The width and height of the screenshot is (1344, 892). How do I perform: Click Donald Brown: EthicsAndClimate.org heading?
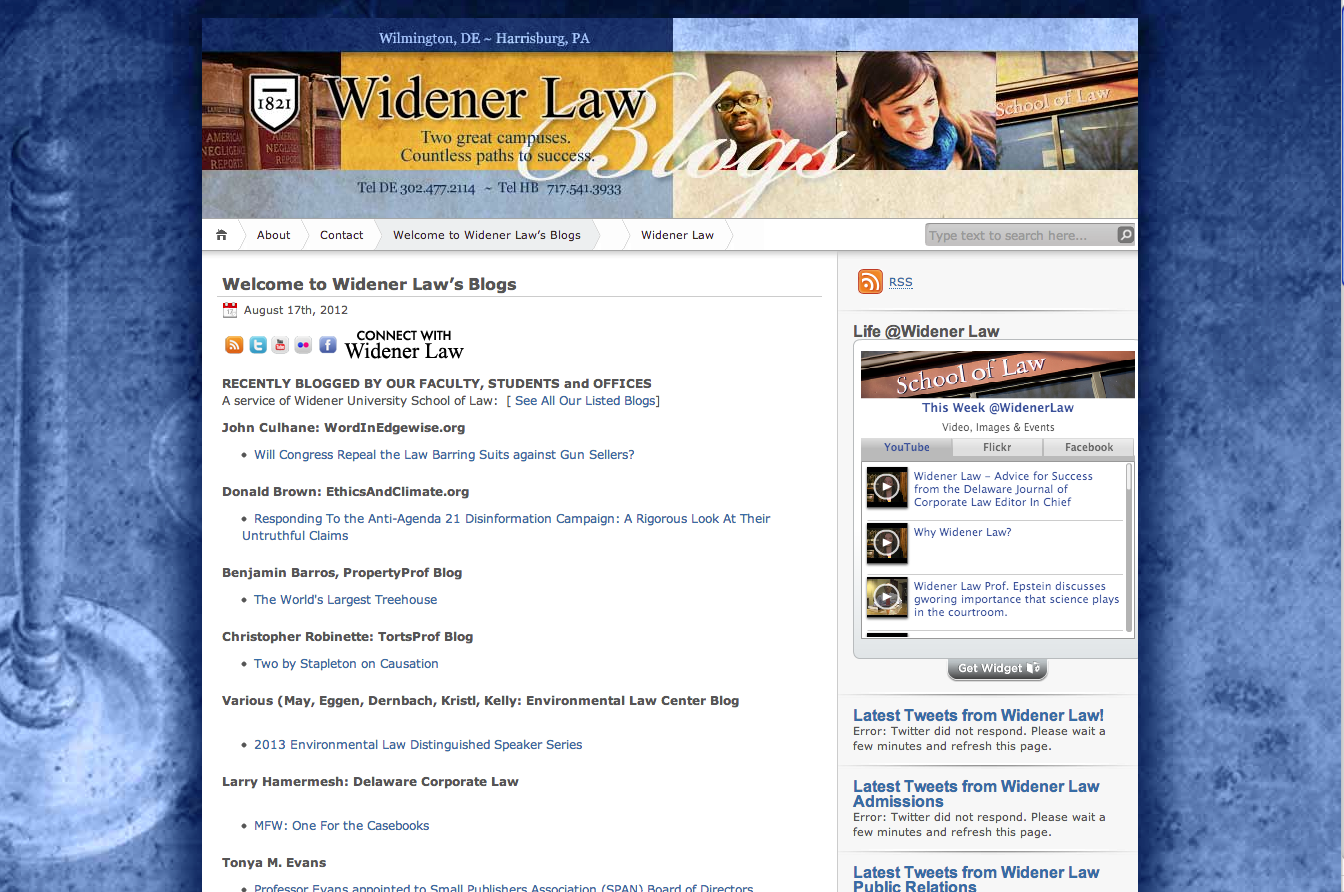tap(345, 492)
